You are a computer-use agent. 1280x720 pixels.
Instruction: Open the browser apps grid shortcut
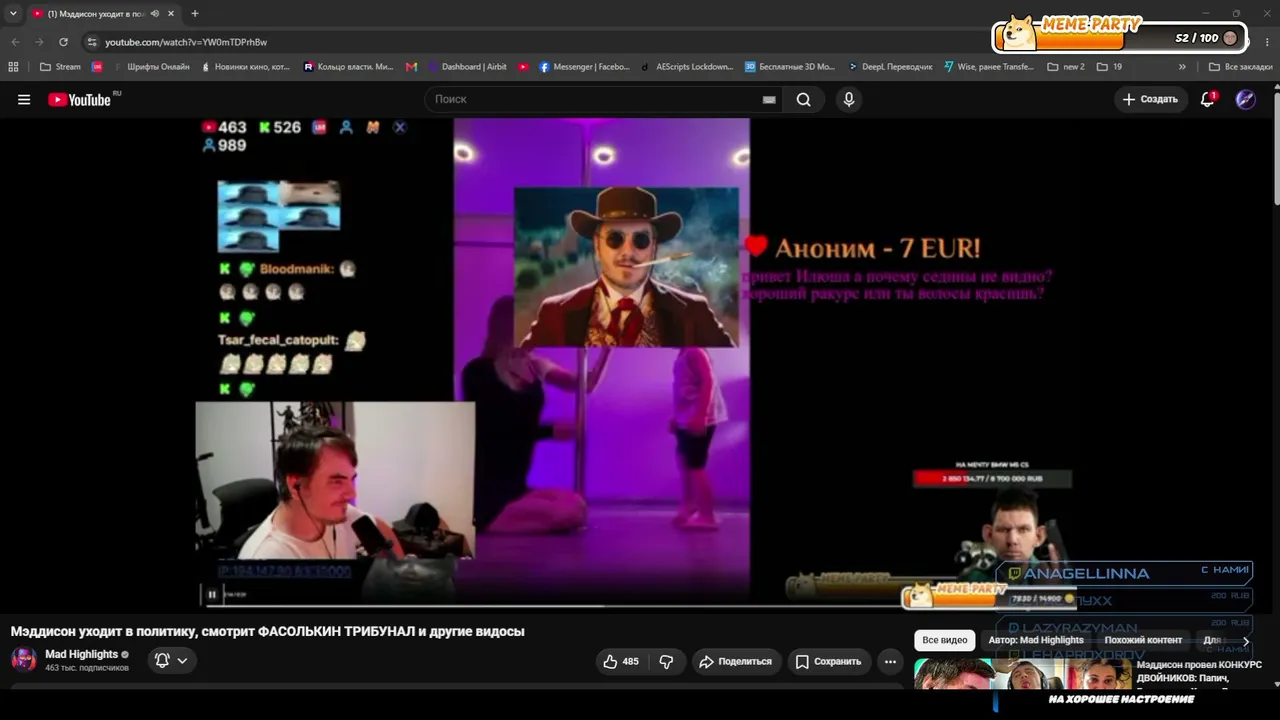pos(13,67)
